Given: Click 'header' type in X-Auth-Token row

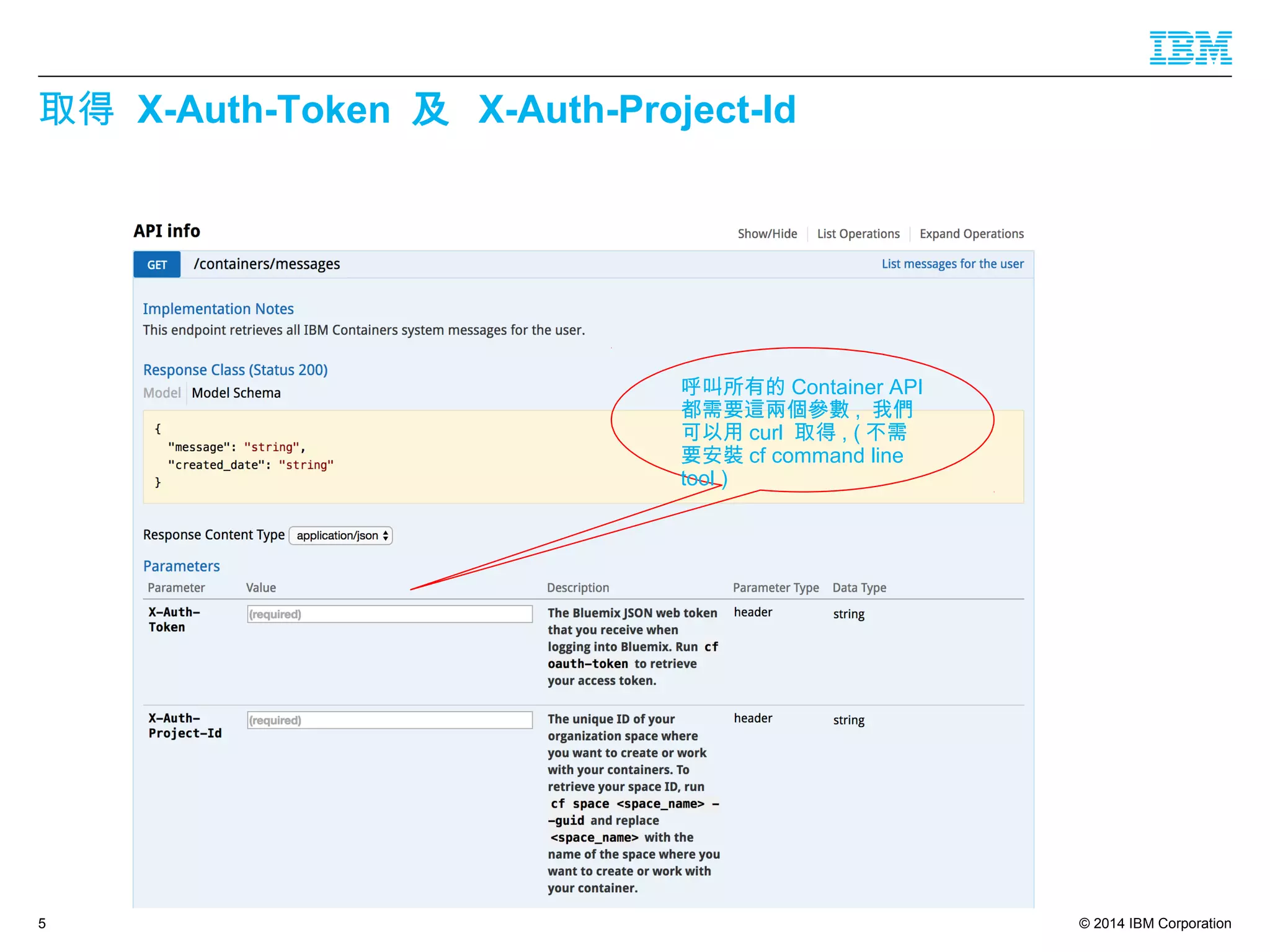Looking at the screenshot, I should click(753, 612).
